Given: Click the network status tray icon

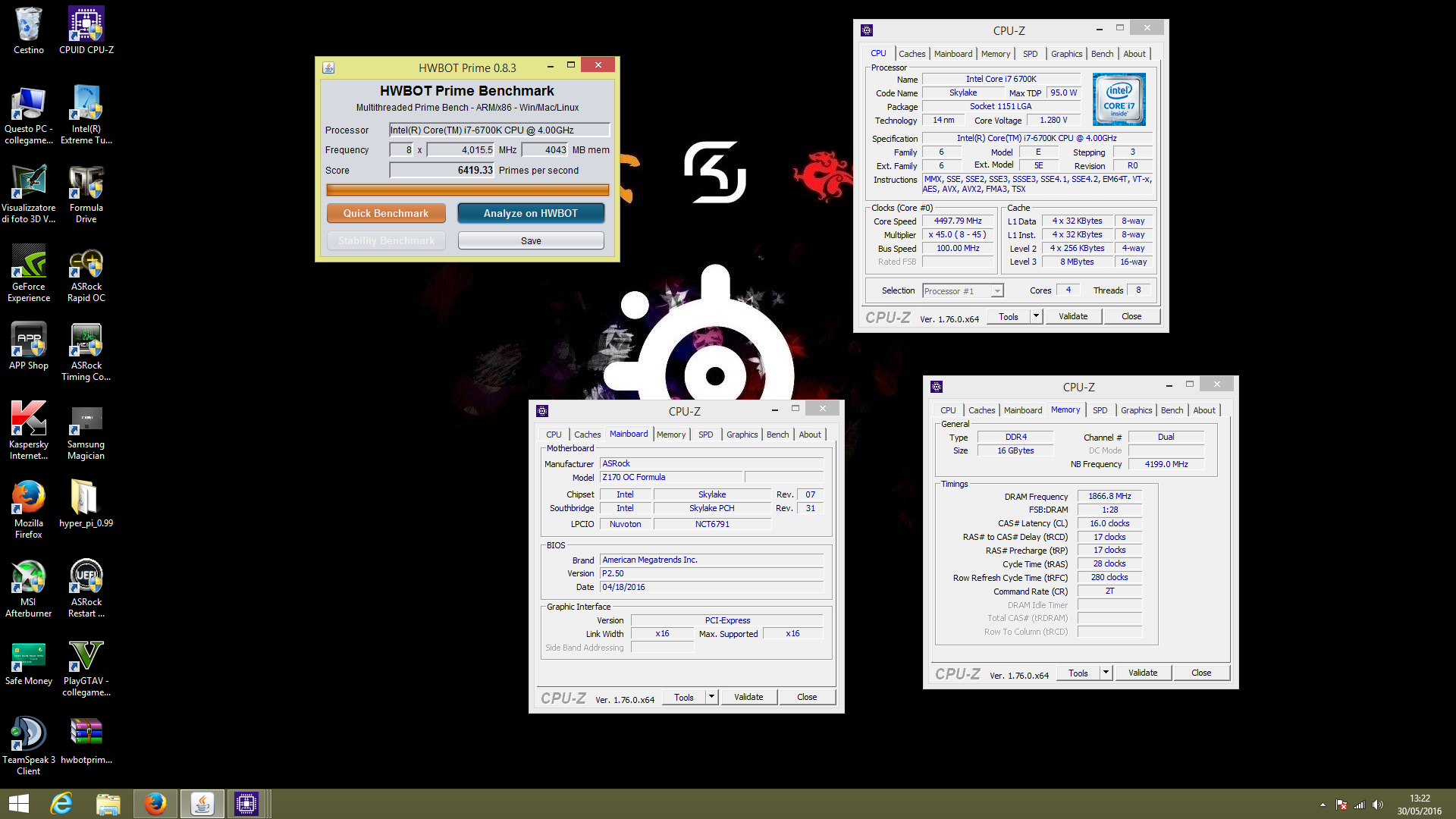Looking at the screenshot, I should point(1360,805).
